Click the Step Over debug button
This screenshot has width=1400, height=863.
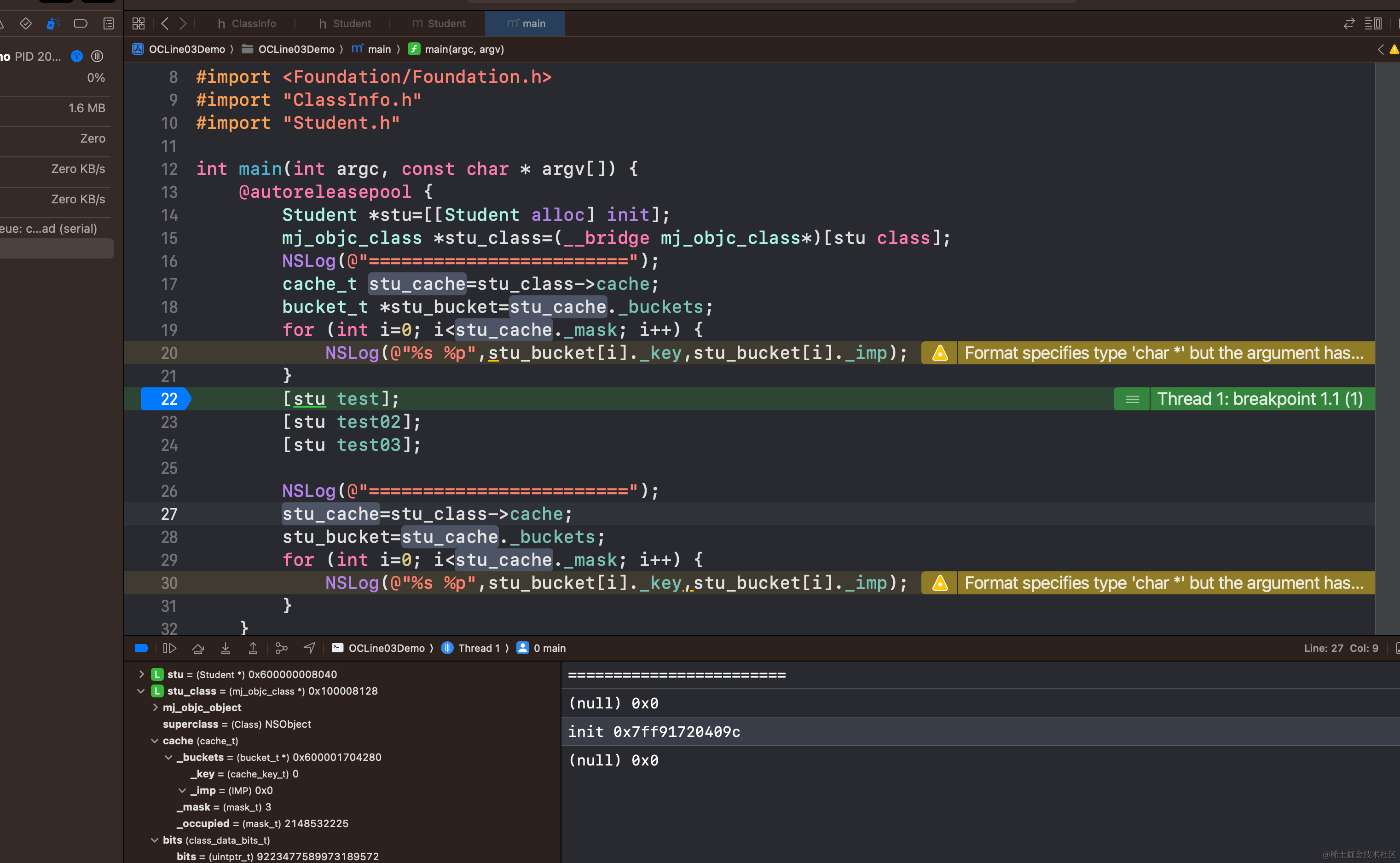tap(197, 648)
